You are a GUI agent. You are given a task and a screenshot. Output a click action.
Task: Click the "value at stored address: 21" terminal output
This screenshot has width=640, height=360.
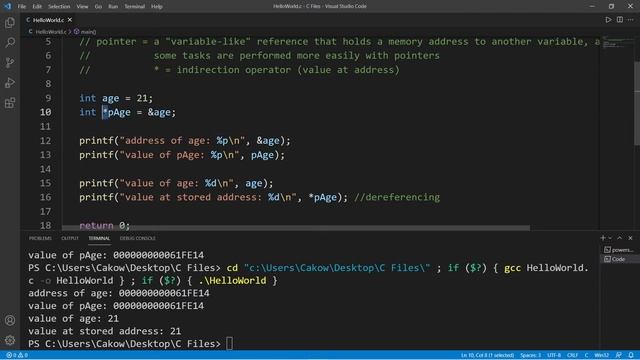click(104, 331)
